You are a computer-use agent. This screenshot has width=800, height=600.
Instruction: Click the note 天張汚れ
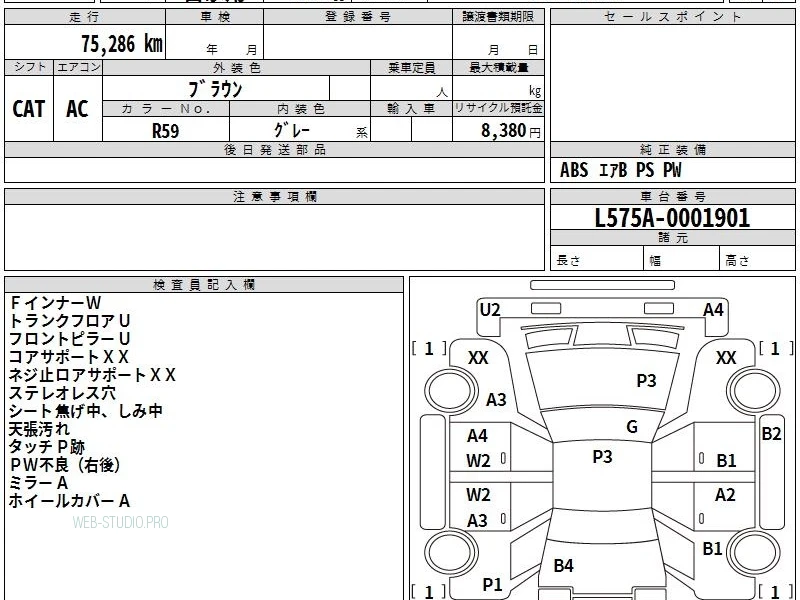[x=39, y=429]
